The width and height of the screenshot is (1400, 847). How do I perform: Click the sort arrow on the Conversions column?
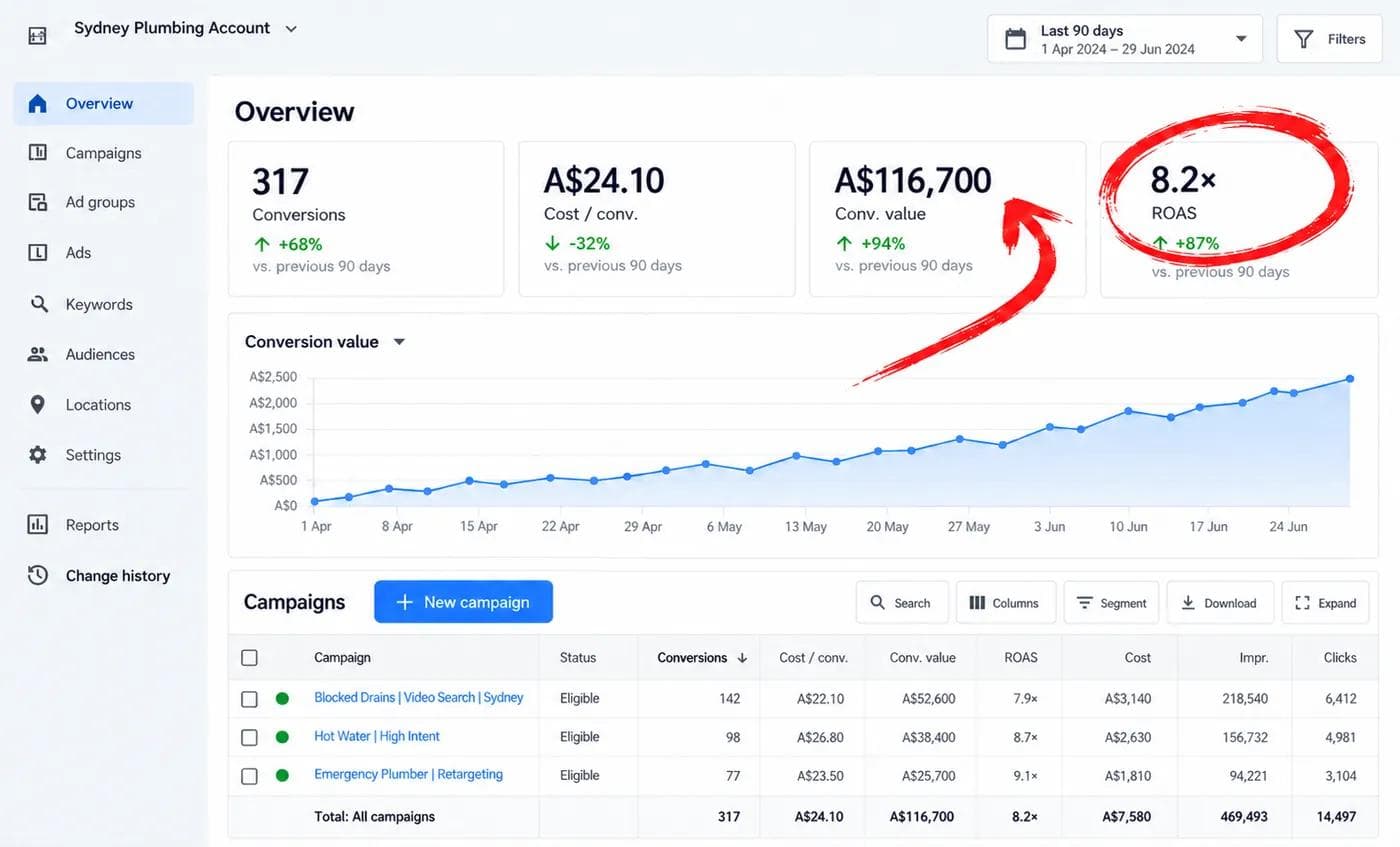(742, 658)
